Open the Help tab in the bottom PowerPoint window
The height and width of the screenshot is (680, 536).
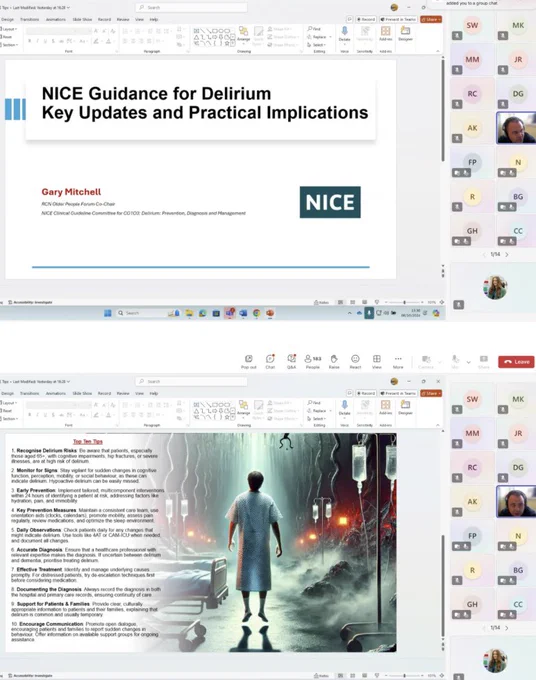154,393
